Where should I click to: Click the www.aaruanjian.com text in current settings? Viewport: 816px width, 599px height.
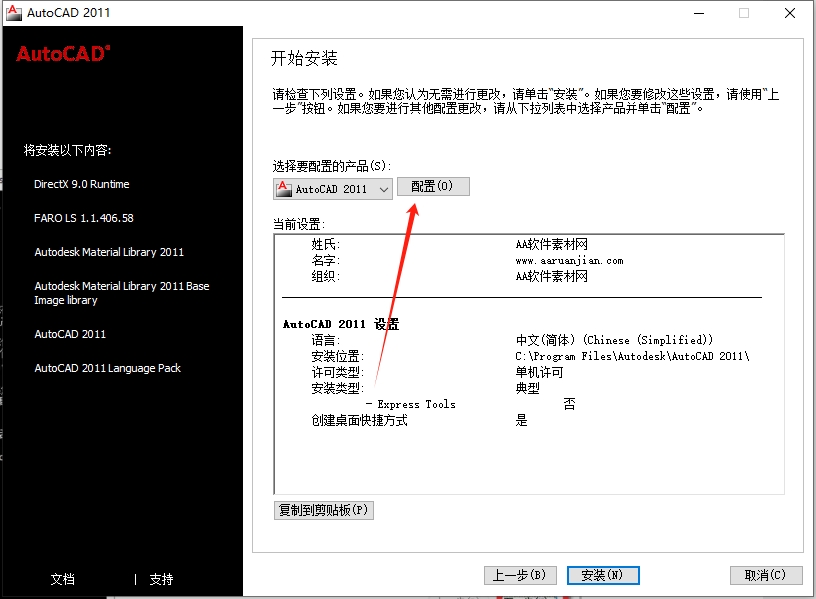click(569, 260)
